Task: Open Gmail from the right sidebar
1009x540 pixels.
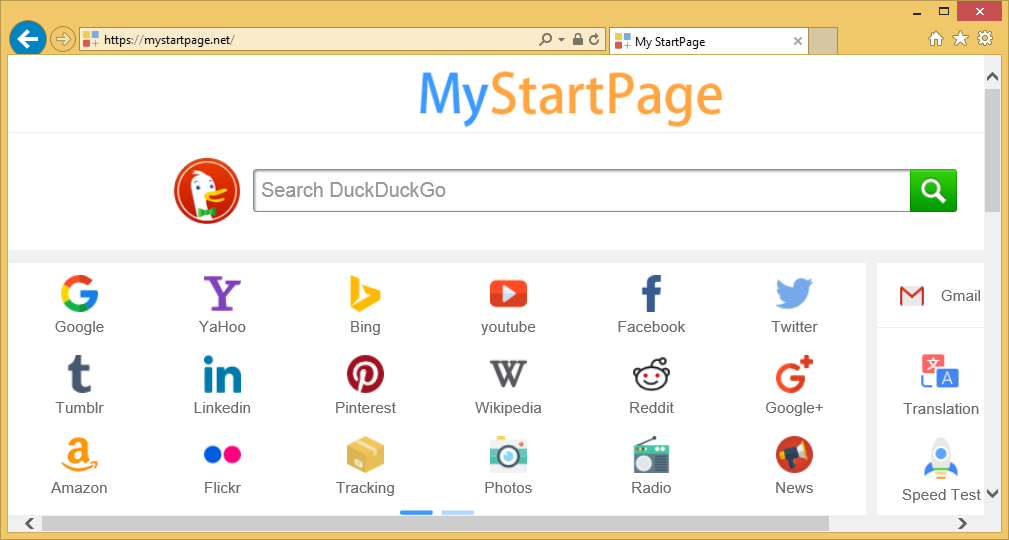Action: (940, 296)
